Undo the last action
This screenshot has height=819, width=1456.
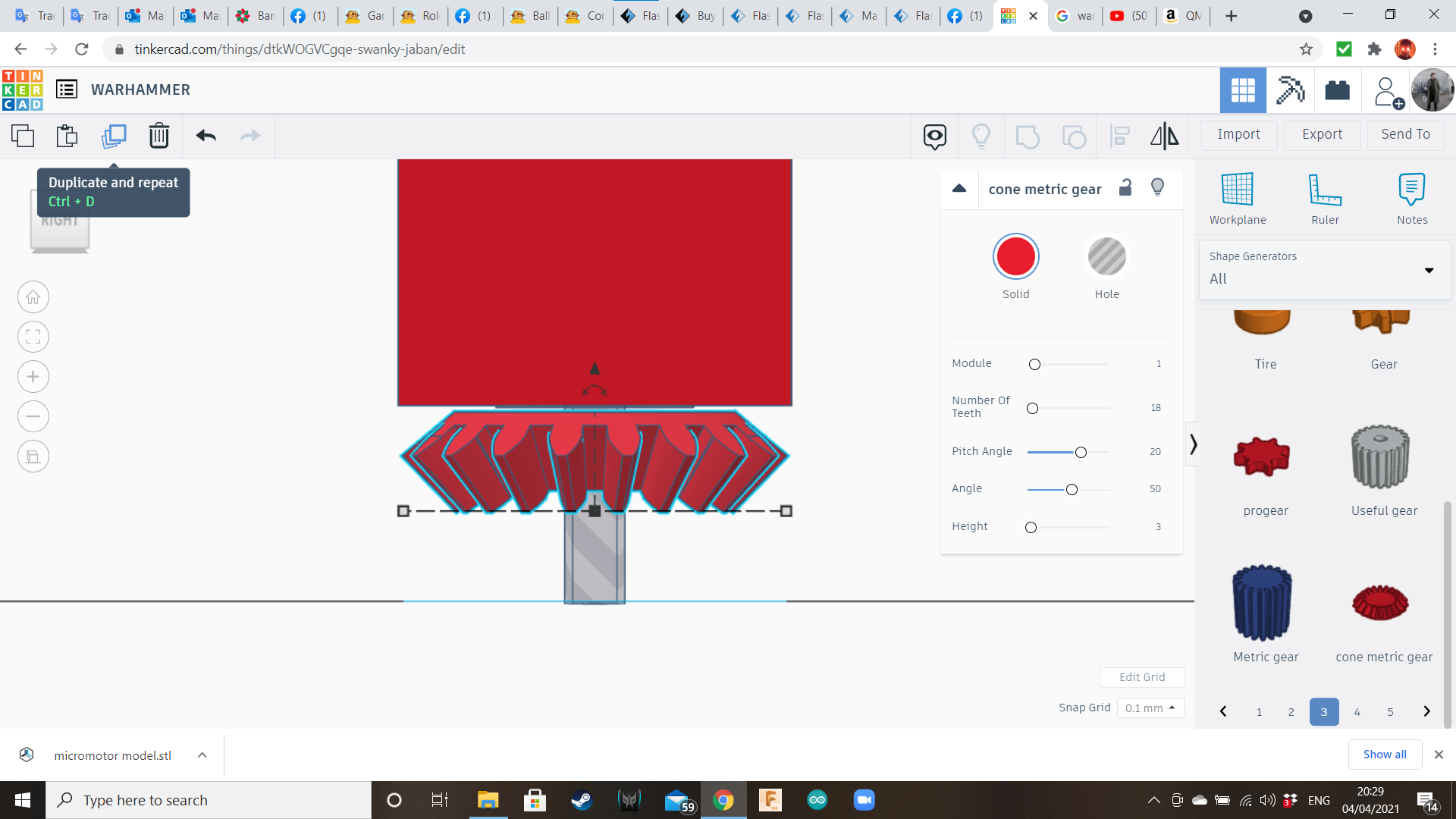(x=206, y=136)
